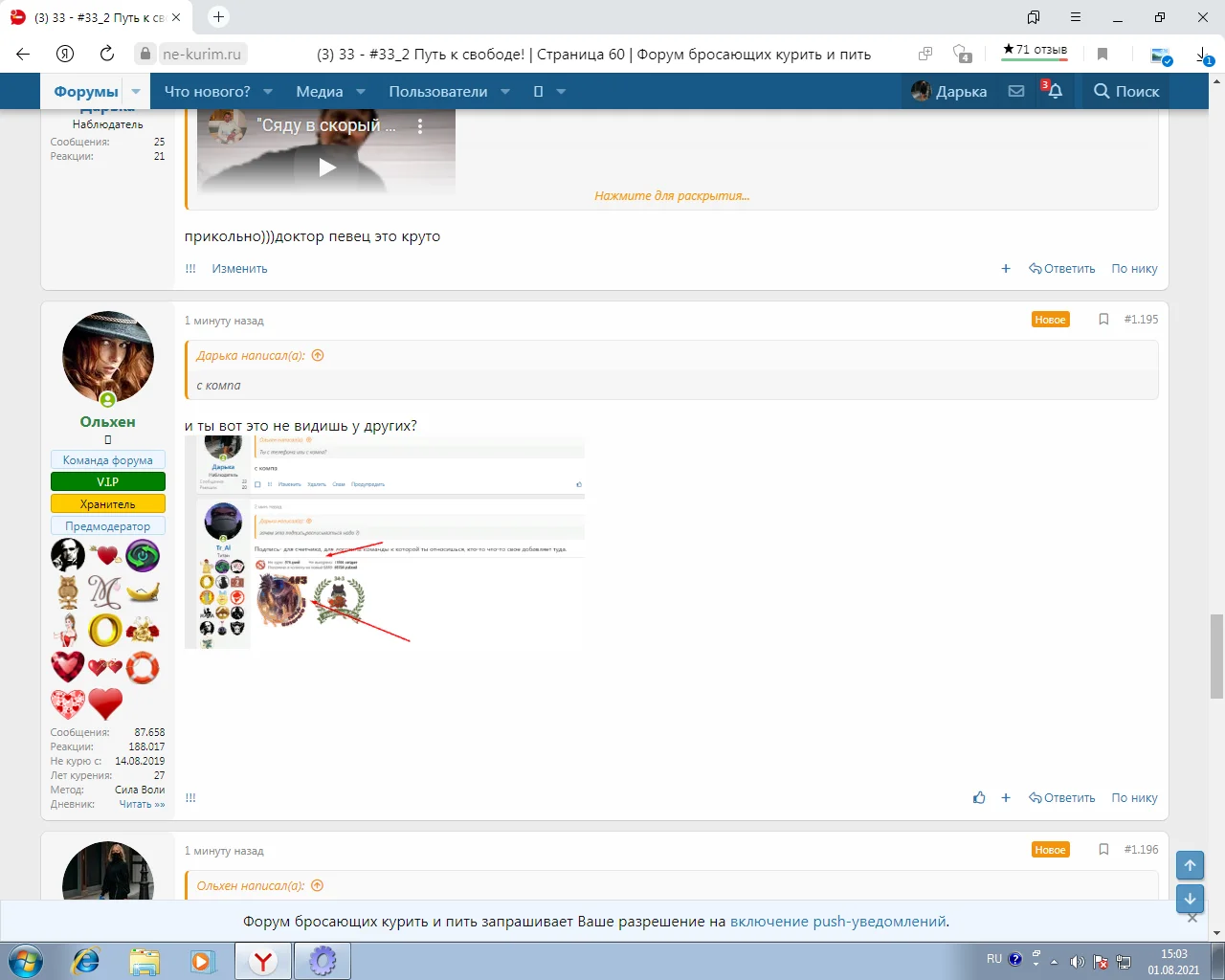Open the Дарька account menu

click(949, 91)
